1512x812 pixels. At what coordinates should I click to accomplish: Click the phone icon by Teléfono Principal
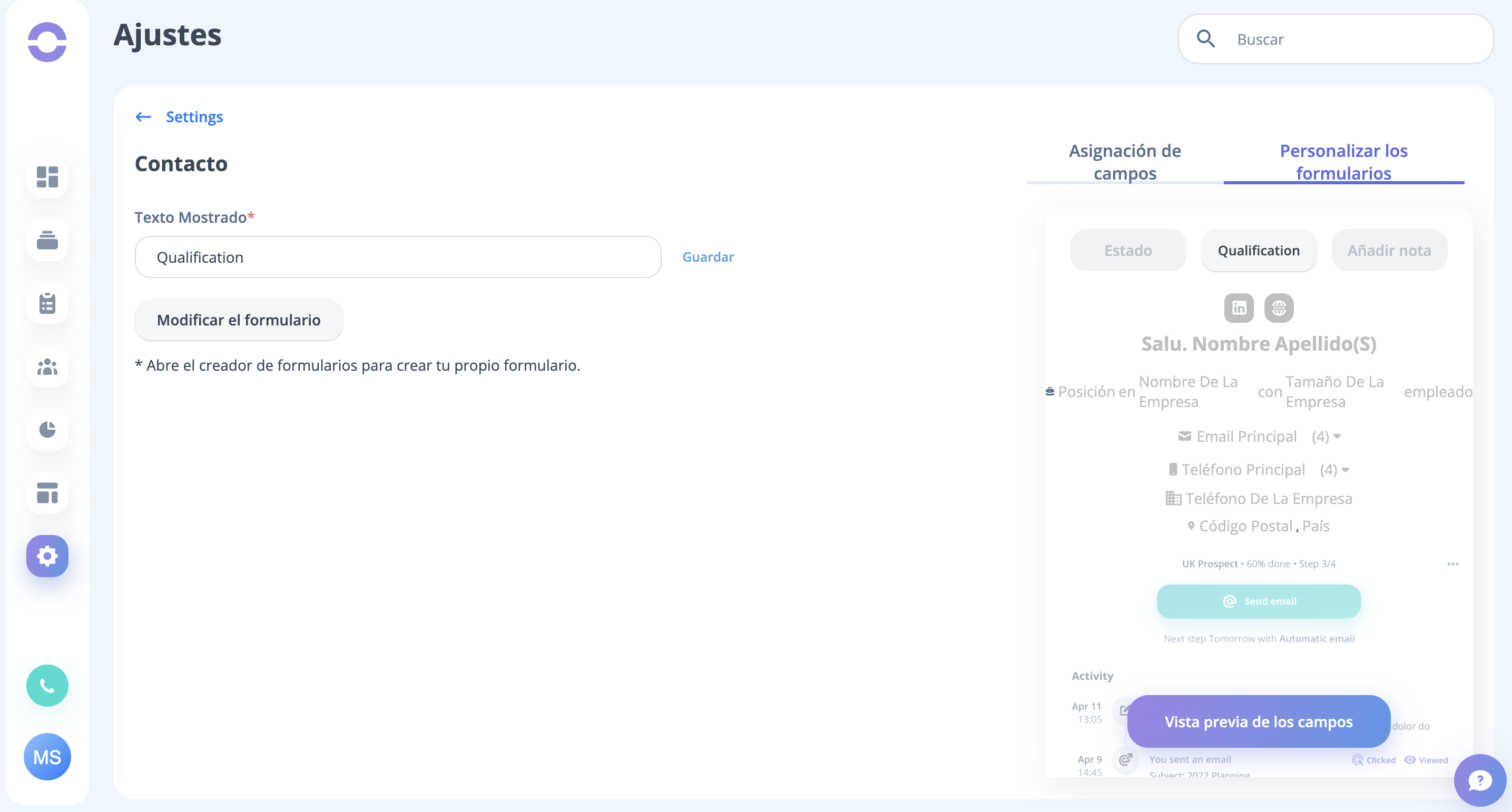point(1172,469)
